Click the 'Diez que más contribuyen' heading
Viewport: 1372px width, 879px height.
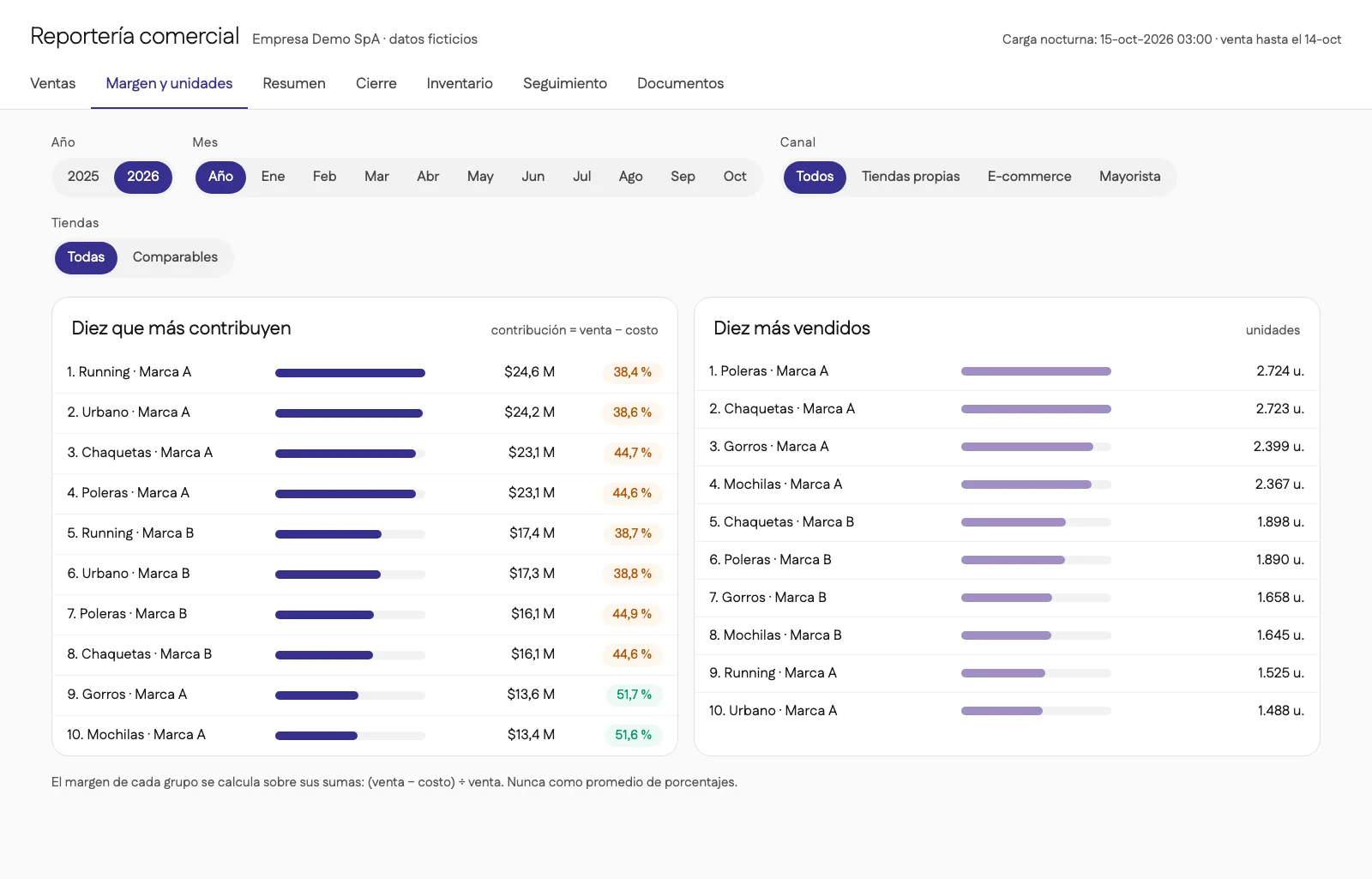pos(181,328)
